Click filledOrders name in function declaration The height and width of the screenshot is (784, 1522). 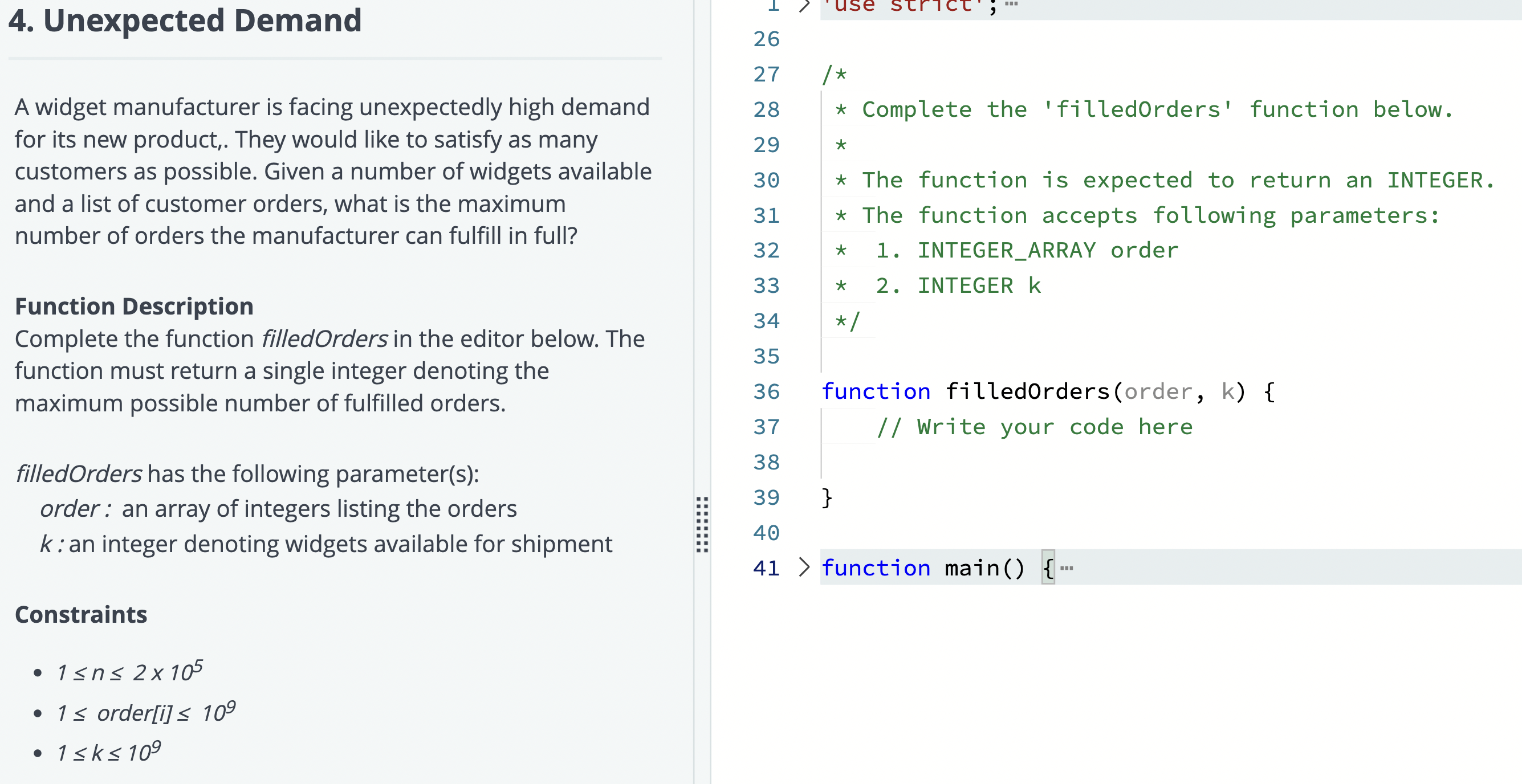click(1027, 391)
